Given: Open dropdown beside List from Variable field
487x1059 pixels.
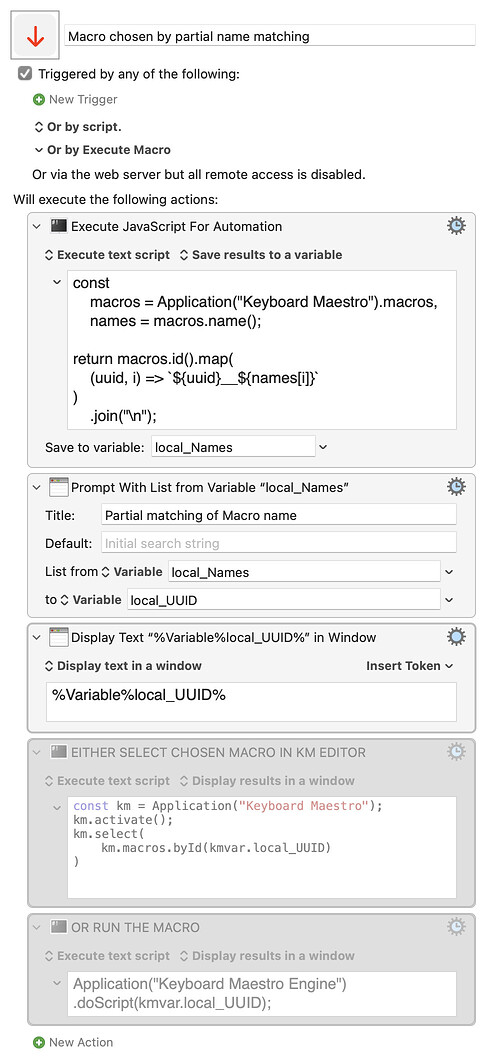Looking at the screenshot, I should tap(449, 572).
